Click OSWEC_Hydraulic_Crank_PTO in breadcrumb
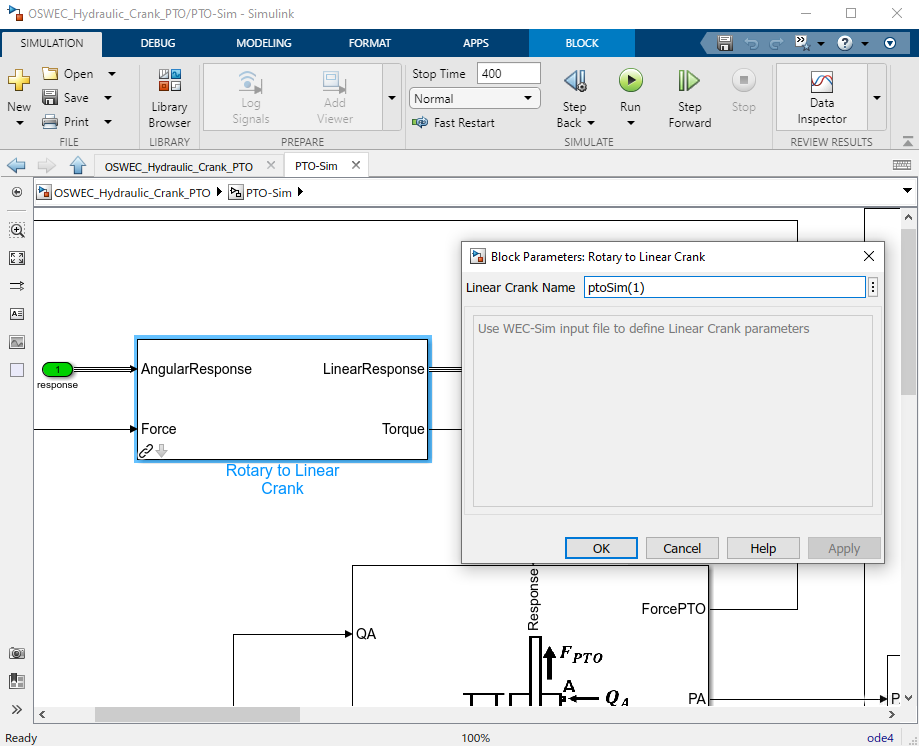The width and height of the screenshot is (919, 746). 132,192
